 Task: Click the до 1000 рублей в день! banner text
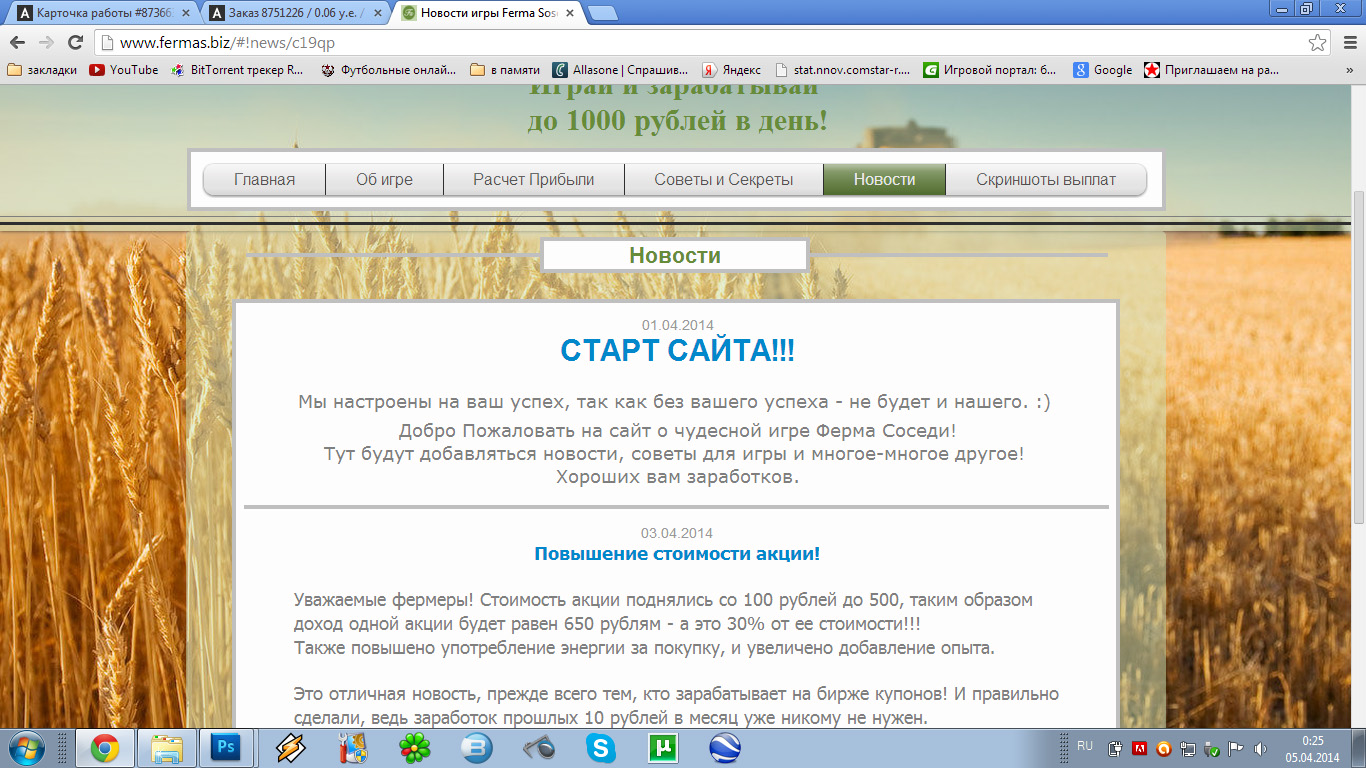[x=678, y=122]
